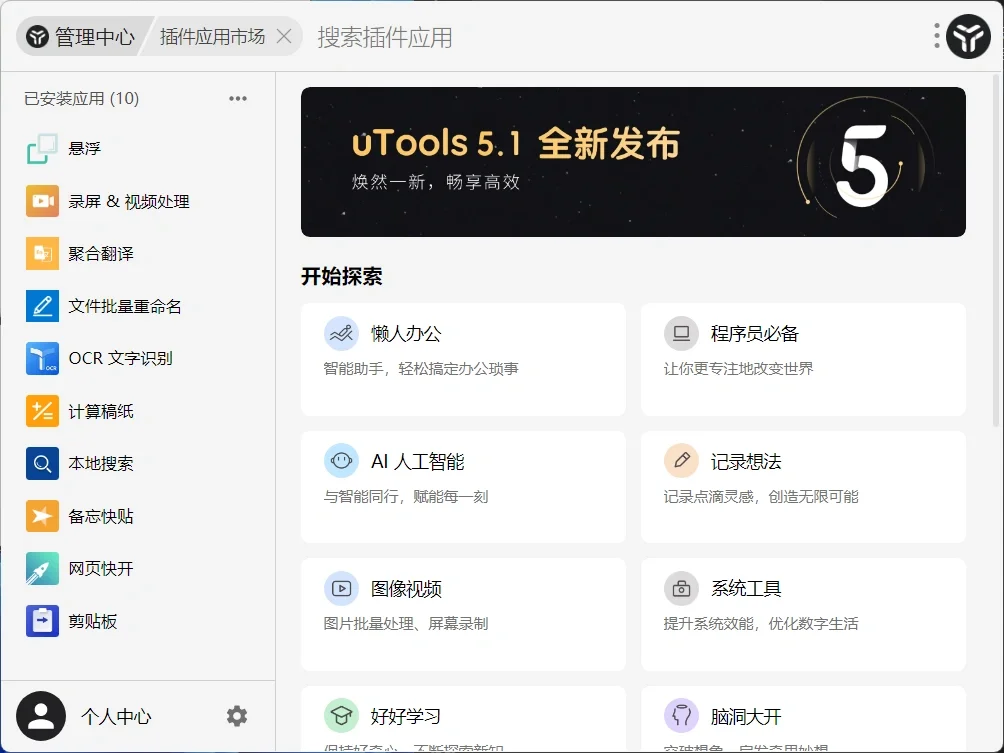Click the 个人中心 label
Image resolution: width=1004 pixels, height=753 pixels.
click(x=117, y=717)
